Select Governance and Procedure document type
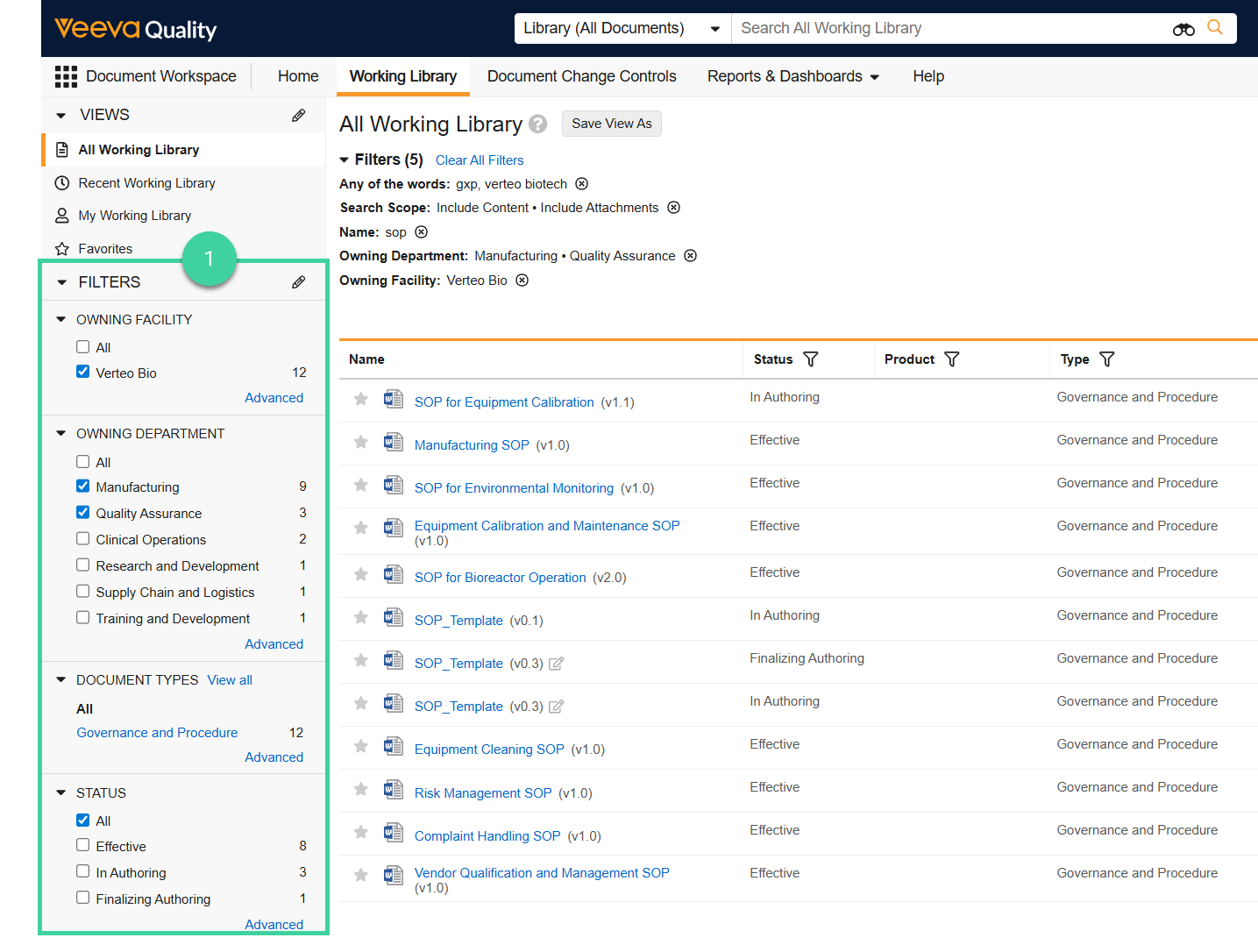This screenshot has height=952, width=1258. point(157,733)
